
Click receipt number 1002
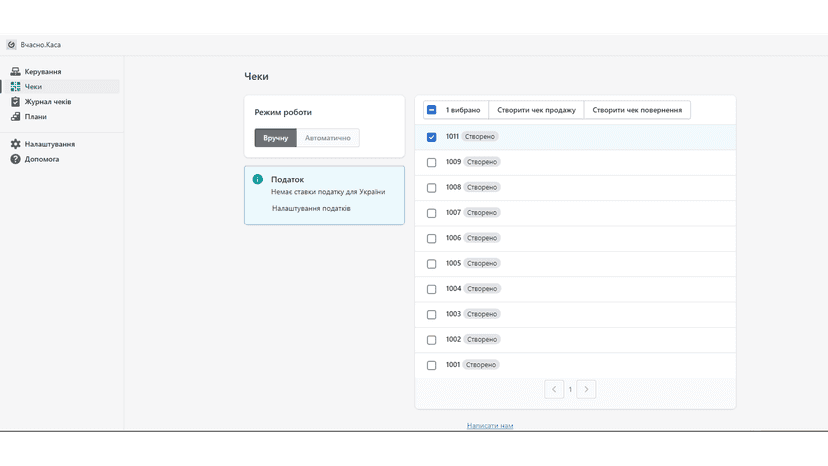point(453,339)
